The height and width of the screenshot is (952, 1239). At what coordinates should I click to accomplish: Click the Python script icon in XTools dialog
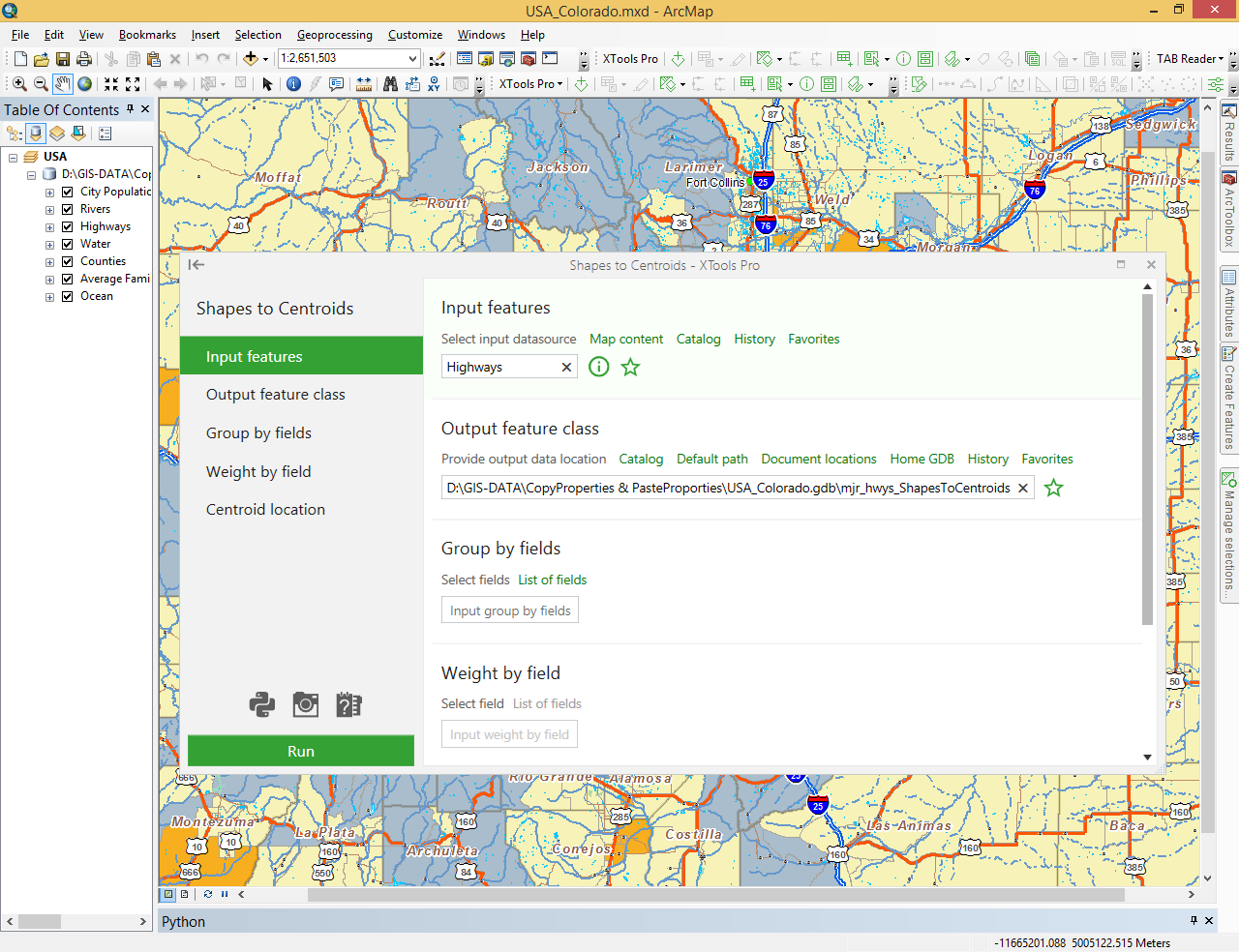pyautogui.click(x=261, y=704)
